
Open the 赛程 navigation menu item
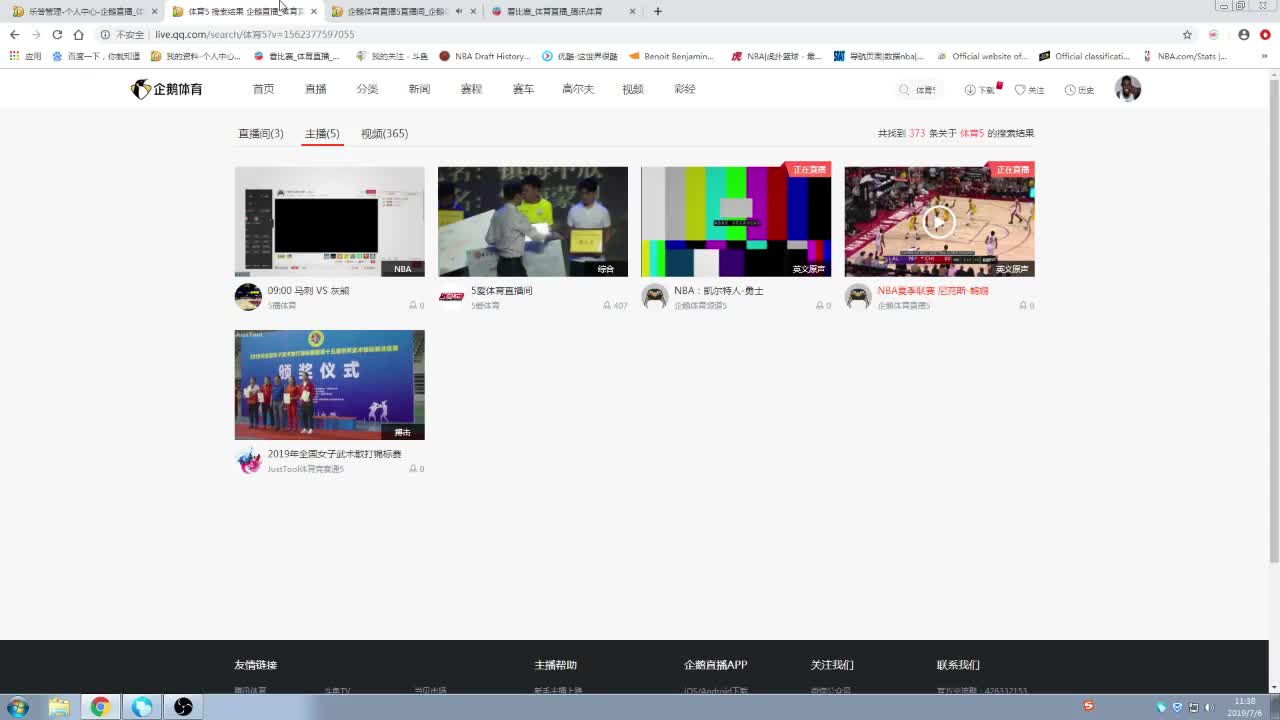click(x=471, y=89)
